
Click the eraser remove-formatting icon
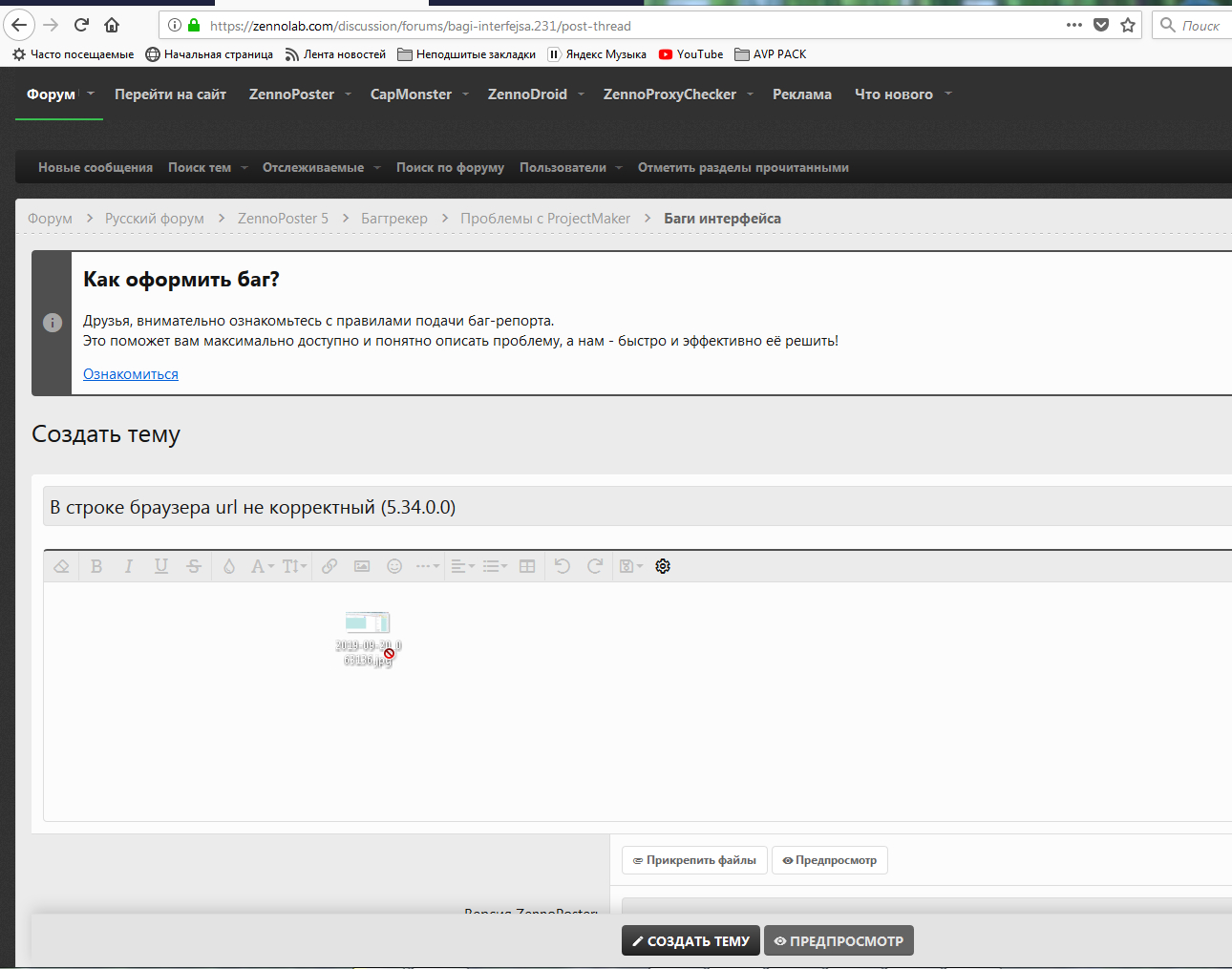click(62, 566)
